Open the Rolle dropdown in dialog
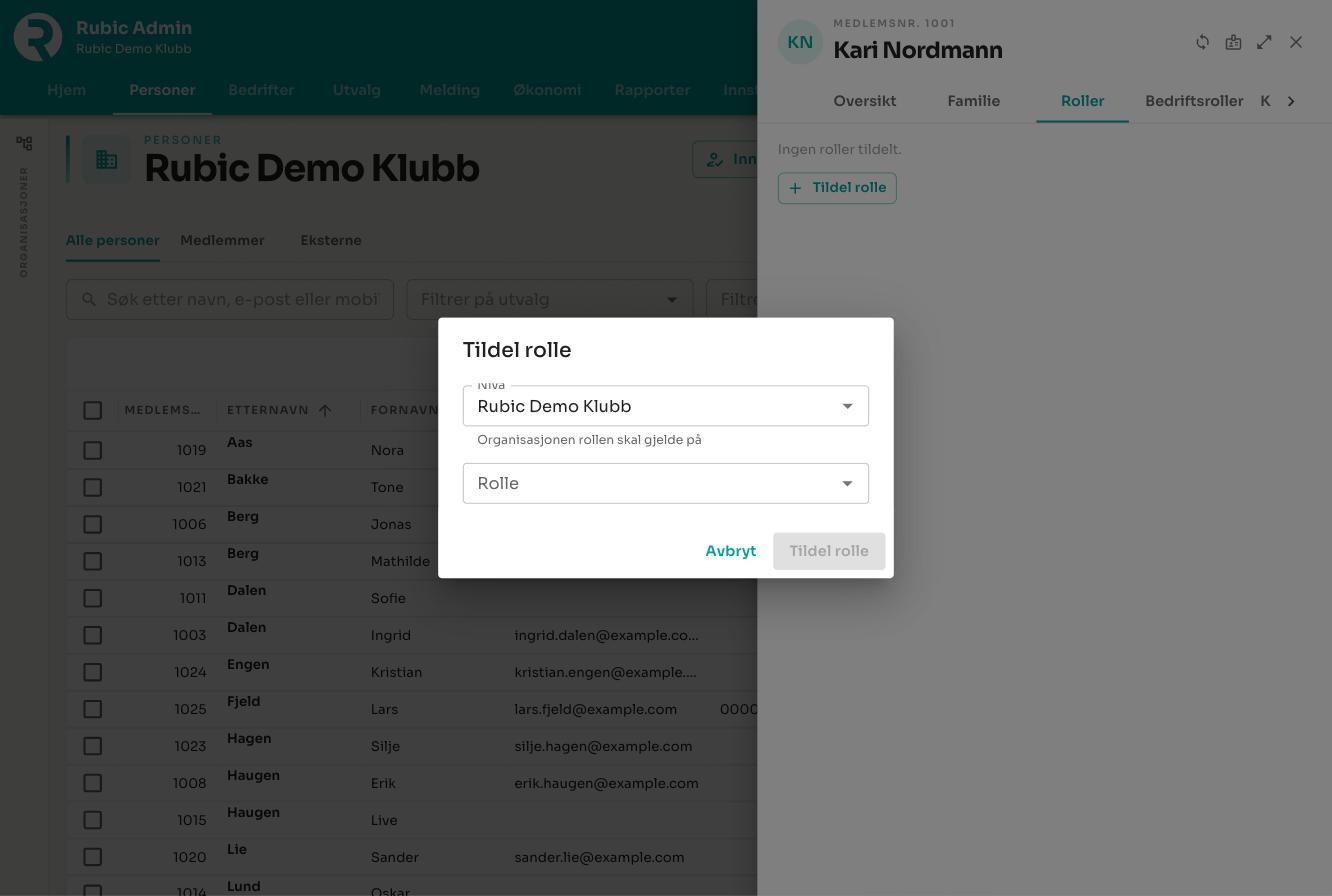 pos(666,483)
